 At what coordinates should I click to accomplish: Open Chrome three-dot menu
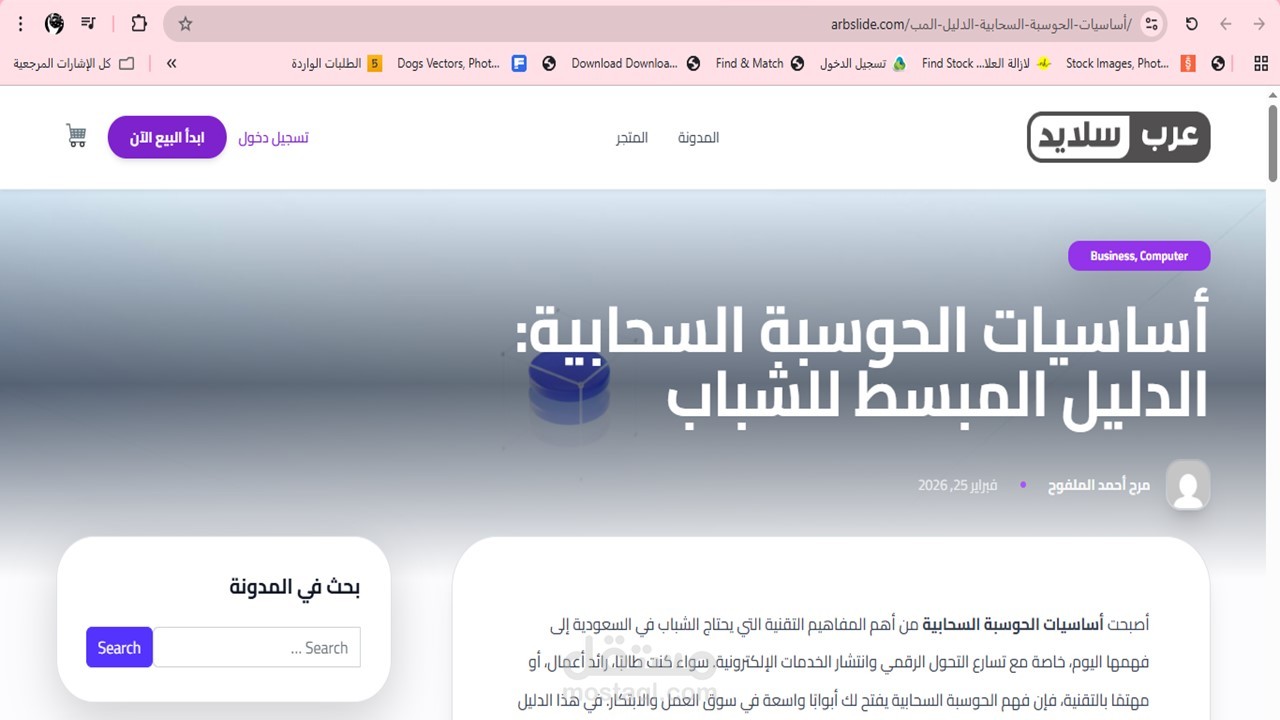[x=20, y=23]
